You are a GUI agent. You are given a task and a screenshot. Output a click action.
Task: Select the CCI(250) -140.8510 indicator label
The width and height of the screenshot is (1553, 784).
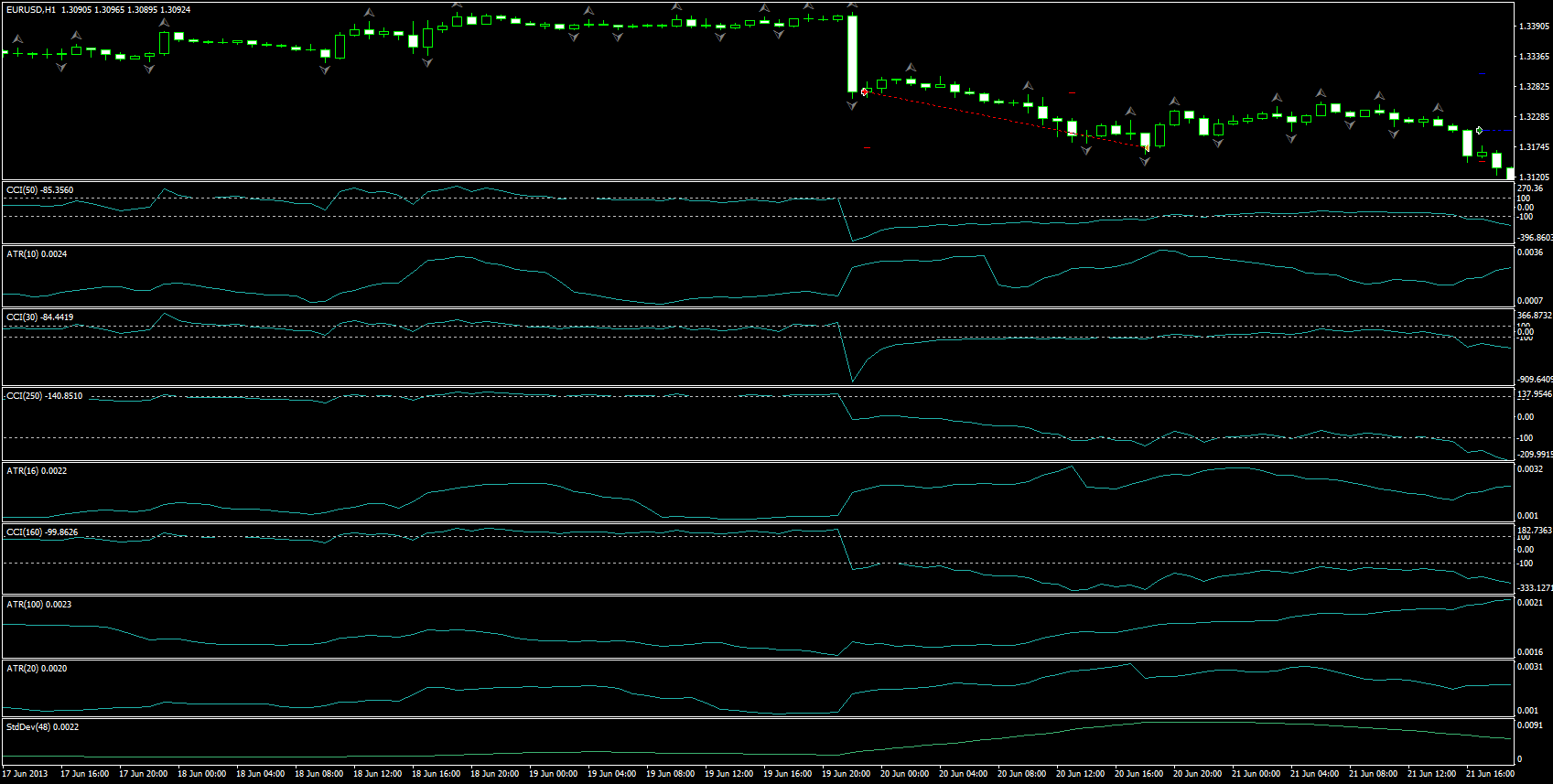(44, 396)
